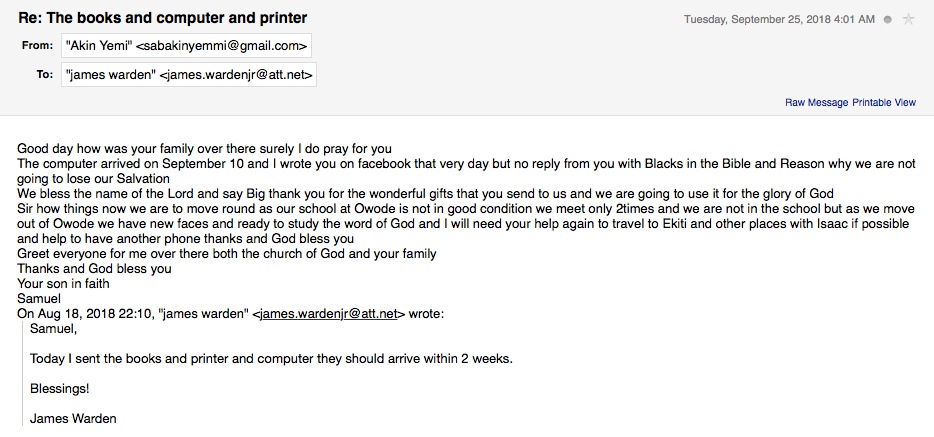Click the "james warden" recipient address chip

click(189, 74)
